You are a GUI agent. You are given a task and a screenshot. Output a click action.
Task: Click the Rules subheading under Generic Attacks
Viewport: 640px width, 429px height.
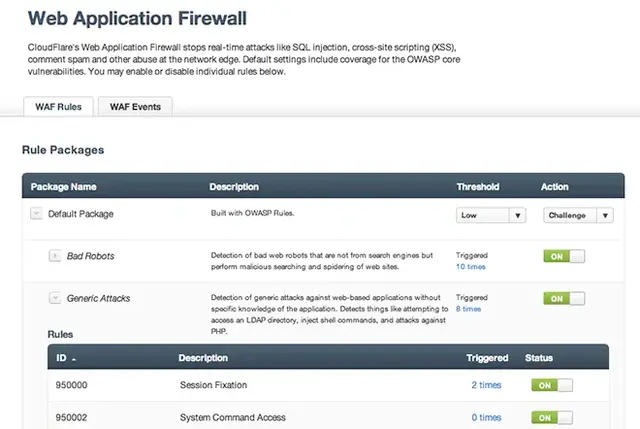click(60, 334)
